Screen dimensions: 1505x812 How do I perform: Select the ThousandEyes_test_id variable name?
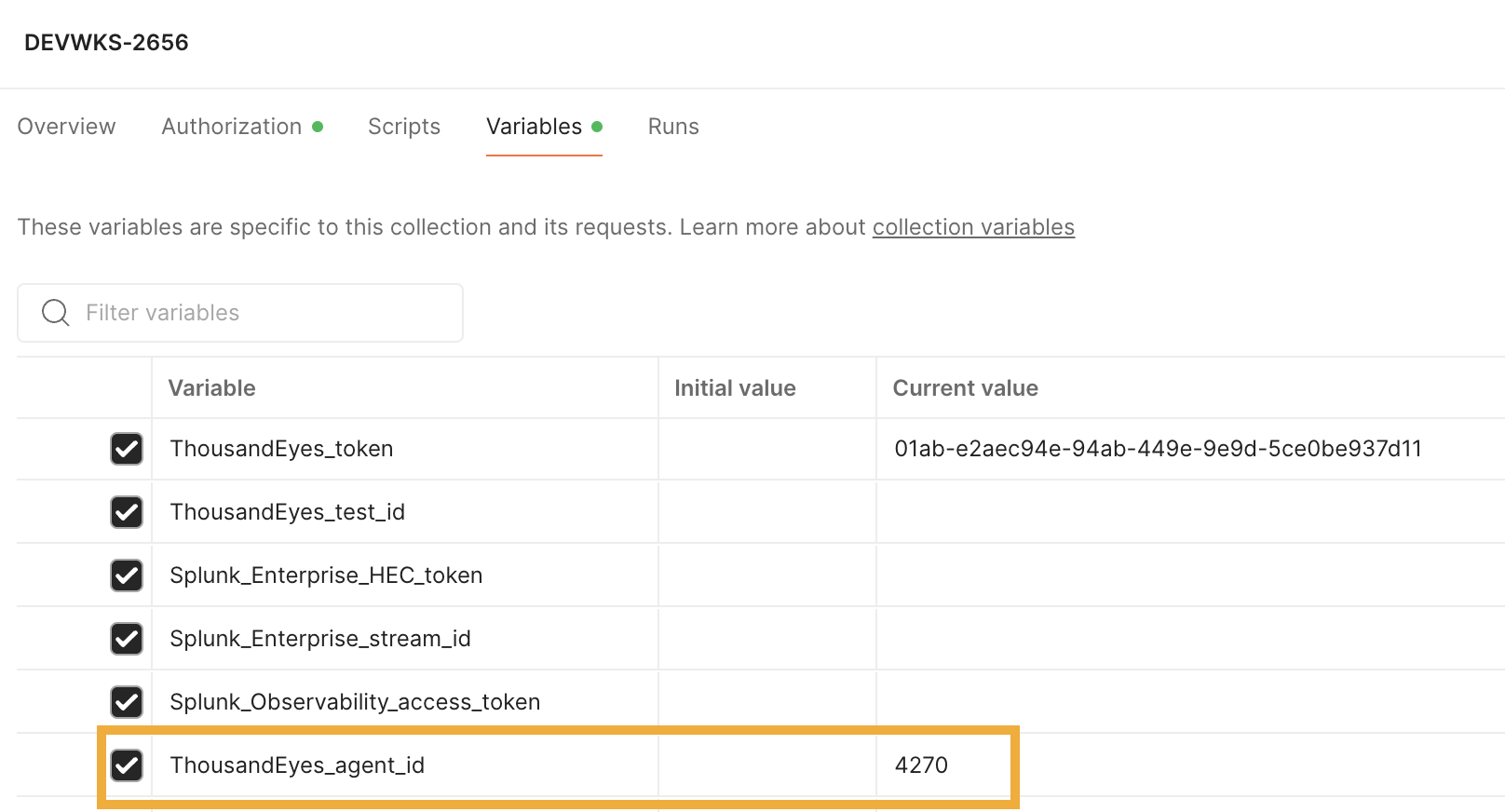pyautogui.click(x=287, y=512)
